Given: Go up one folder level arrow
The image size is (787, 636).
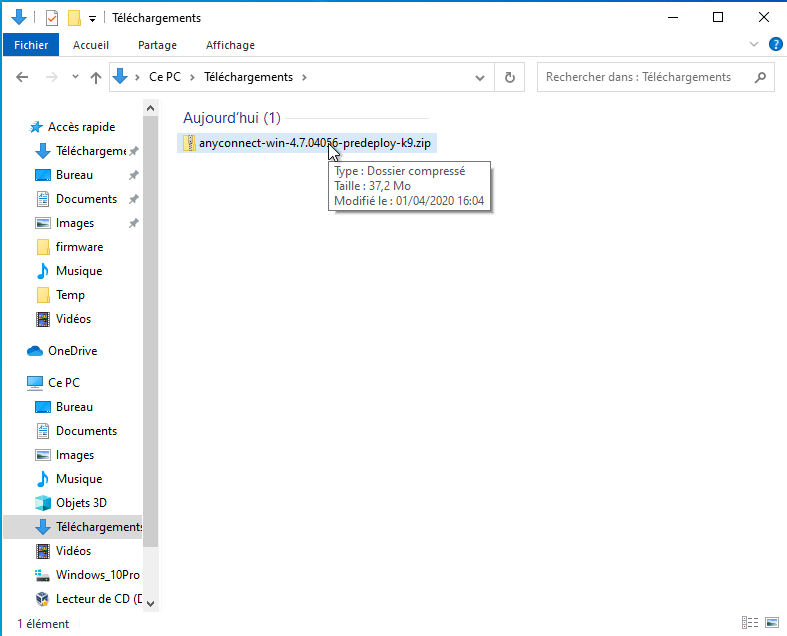Looking at the screenshot, I should point(96,77).
